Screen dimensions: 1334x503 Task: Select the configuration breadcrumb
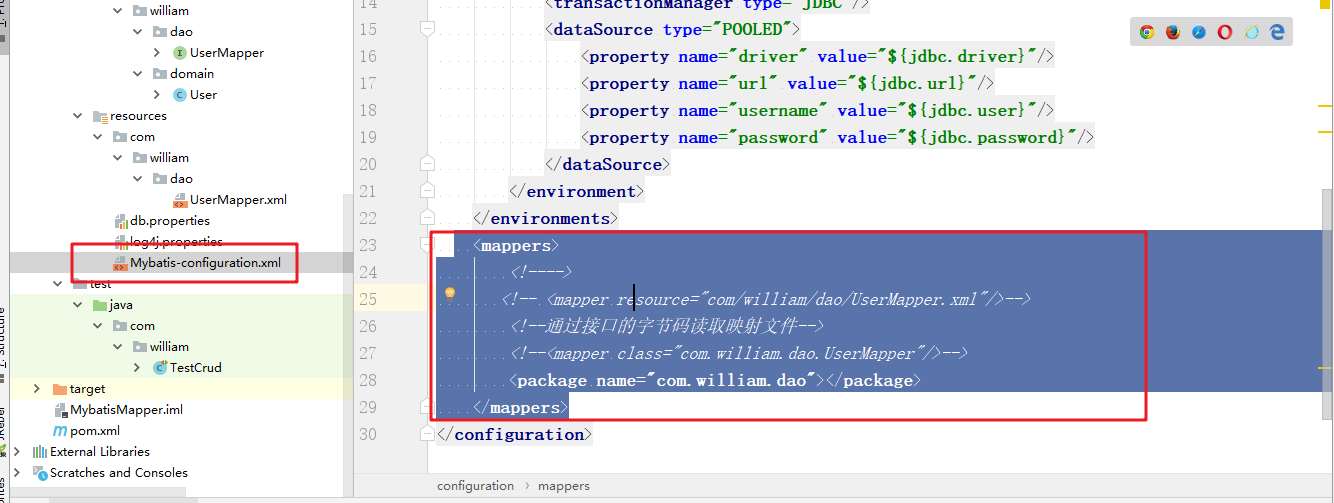[475, 486]
